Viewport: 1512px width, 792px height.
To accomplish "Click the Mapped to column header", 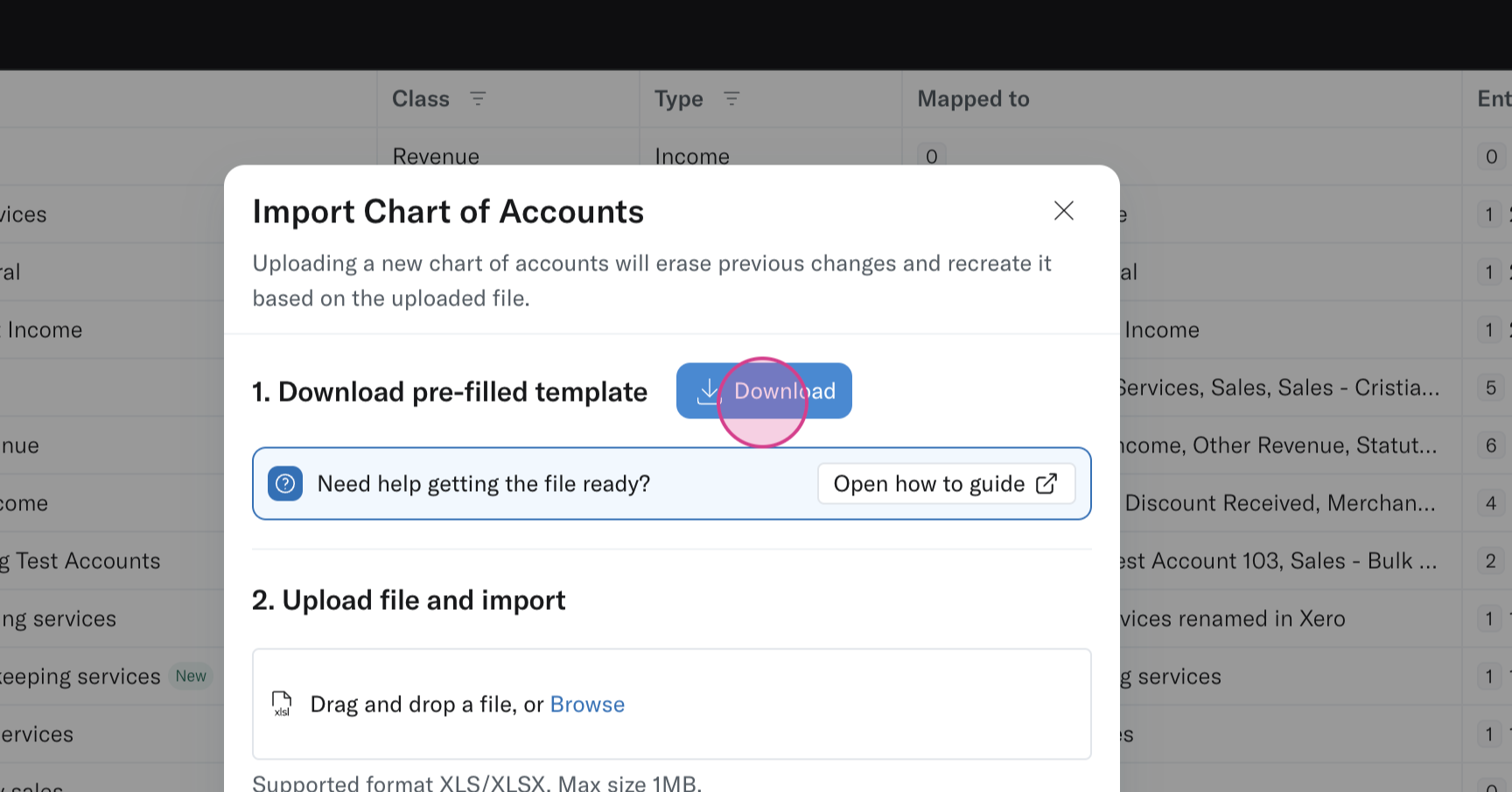I will point(973,99).
